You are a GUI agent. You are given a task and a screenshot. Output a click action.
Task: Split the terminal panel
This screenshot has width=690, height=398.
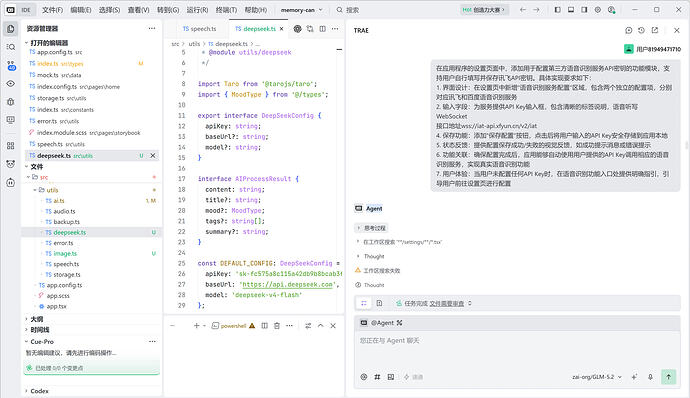[264, 326]
